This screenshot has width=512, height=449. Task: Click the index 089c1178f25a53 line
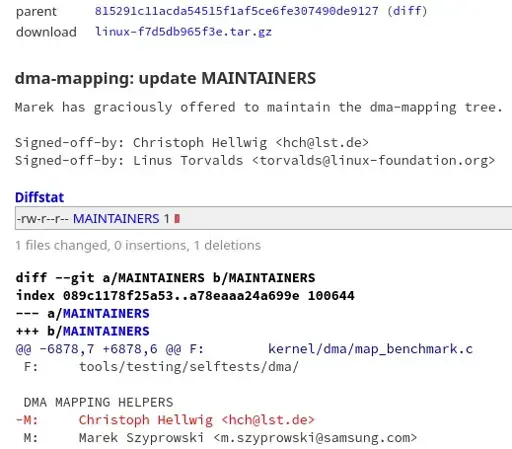[x=185, y=296]
